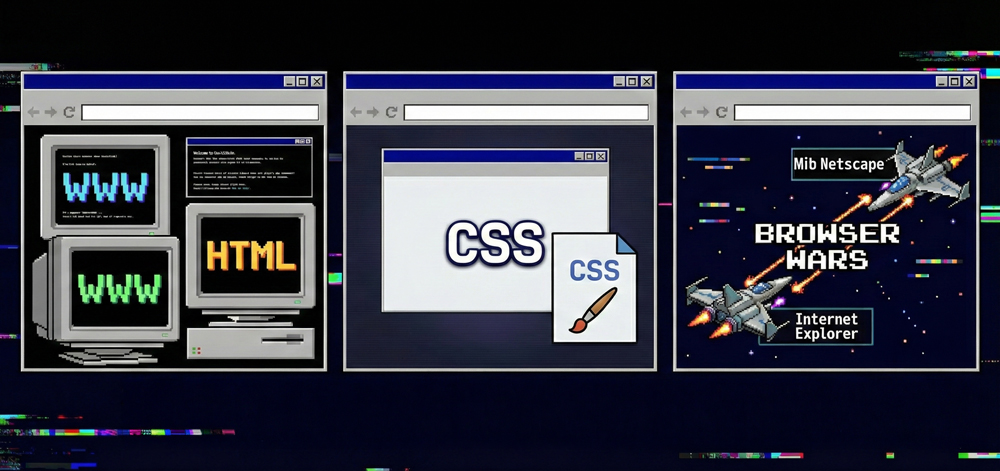Open the small black terminal window
The image size is (1000, 471).
(249, 167)
